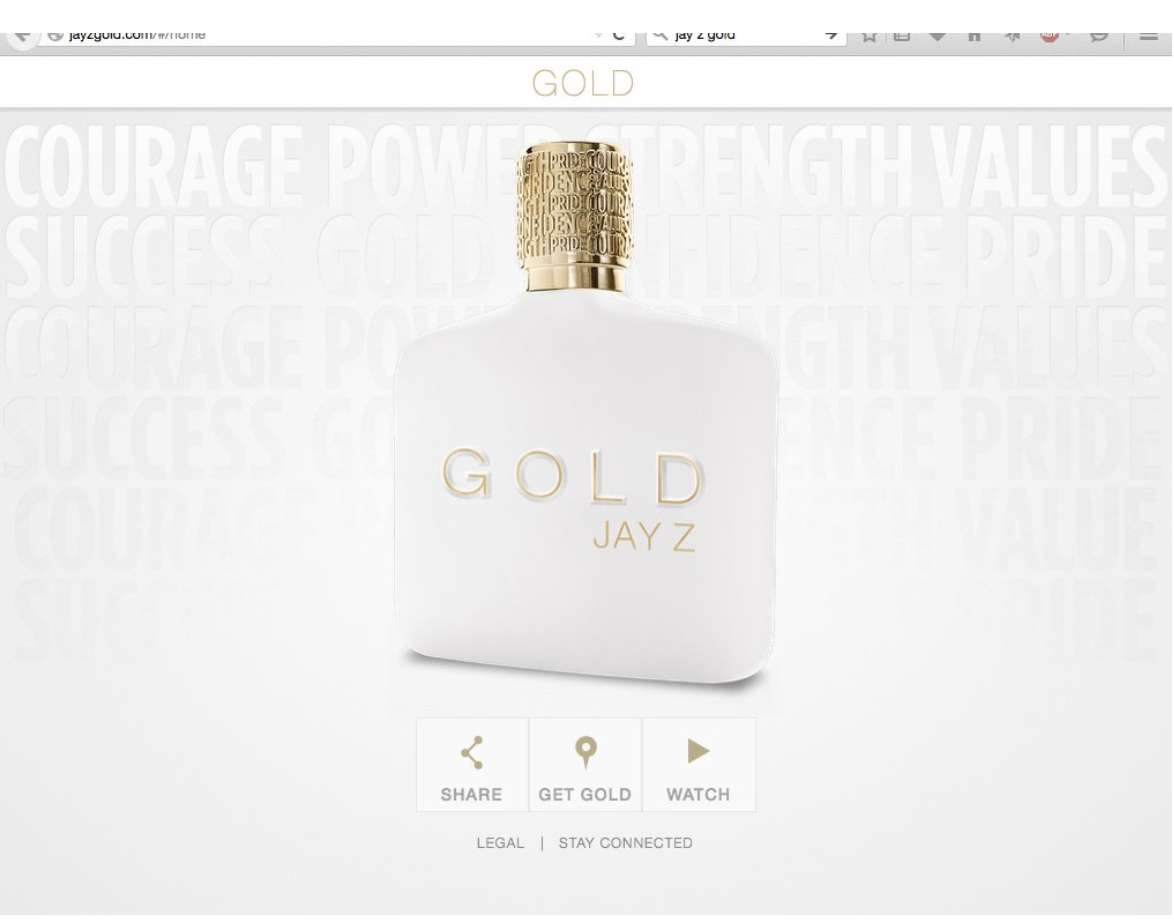This screenshot has height=920, width=1174.
Task: Open the chat bubble toolbar icon
Action: (x=1098, y=35)
